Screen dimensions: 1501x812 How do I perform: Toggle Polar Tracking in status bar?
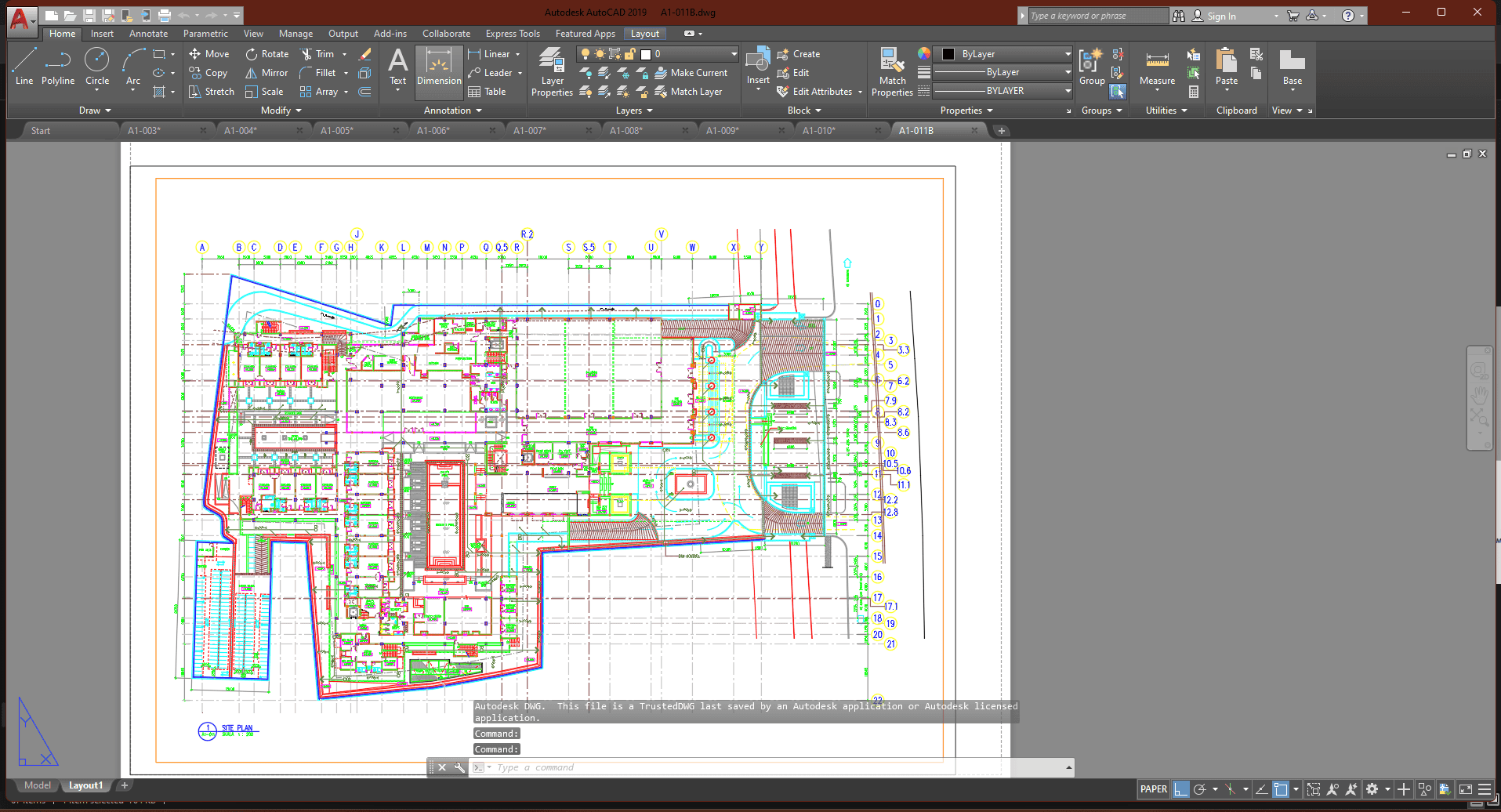click(1199, 789)
